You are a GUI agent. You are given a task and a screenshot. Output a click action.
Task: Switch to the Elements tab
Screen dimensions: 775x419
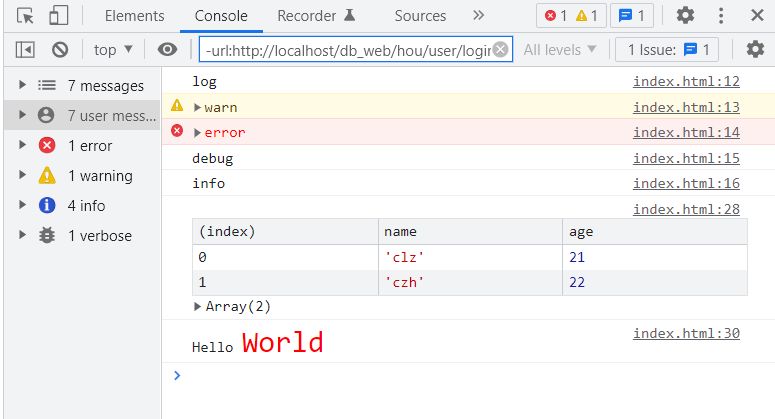pos(134,16)
